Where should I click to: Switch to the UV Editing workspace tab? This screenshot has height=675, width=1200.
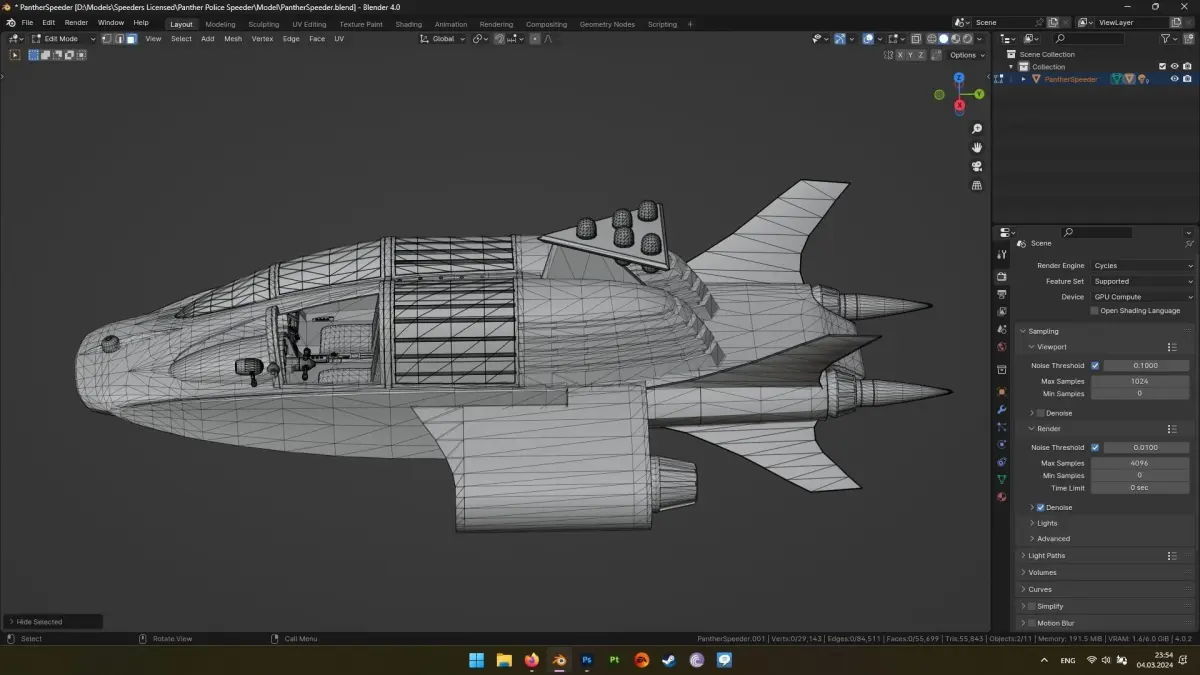(309, 24)
